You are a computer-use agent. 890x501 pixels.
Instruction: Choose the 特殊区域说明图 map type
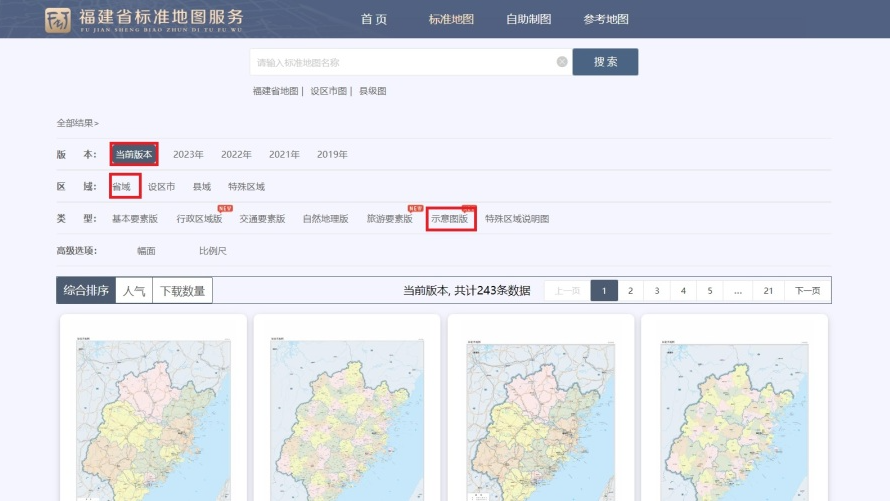pyautogui.click(x=517, y=218)
